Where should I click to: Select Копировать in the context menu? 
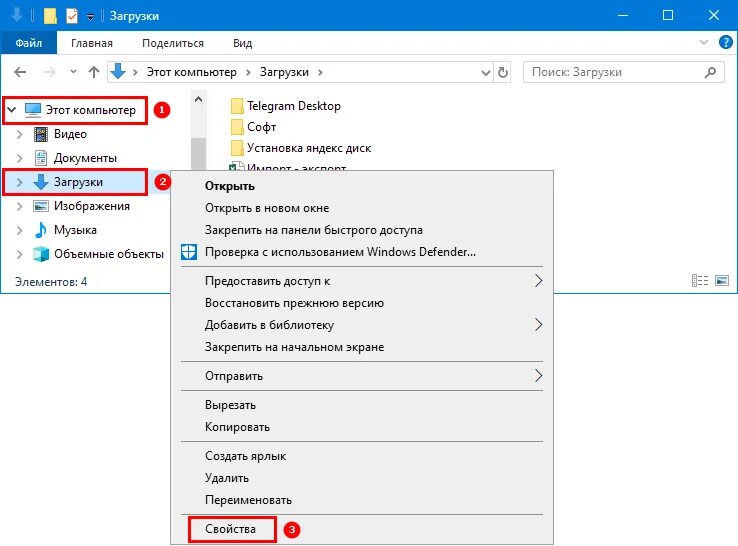coord(237,427)
